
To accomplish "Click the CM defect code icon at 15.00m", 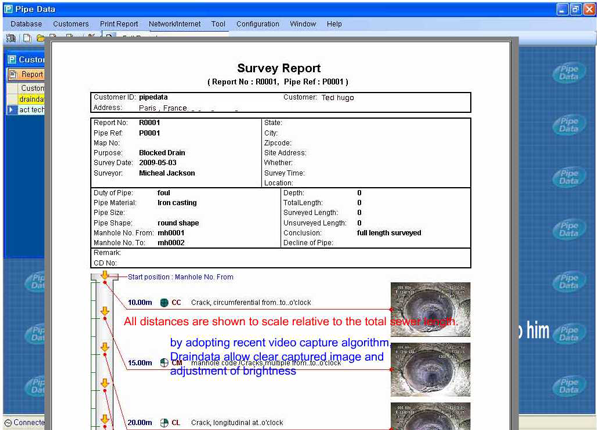I will click(x=164, y=363).
